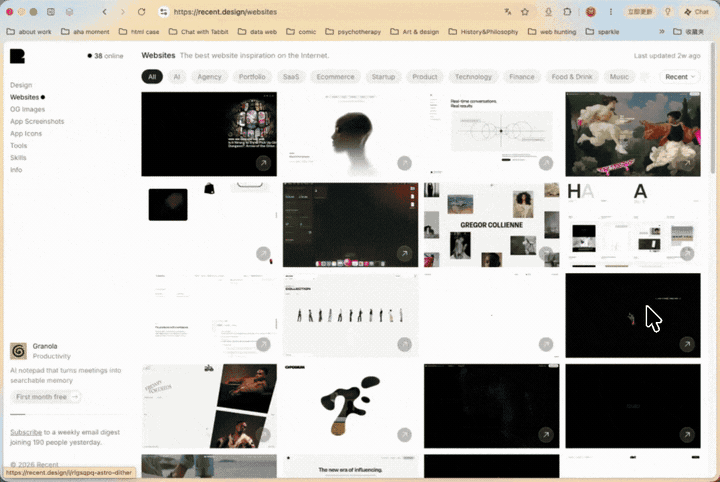Screen dimensions: 720x482
Task: Open the Art & design bookmark folder
Action: 415,32
